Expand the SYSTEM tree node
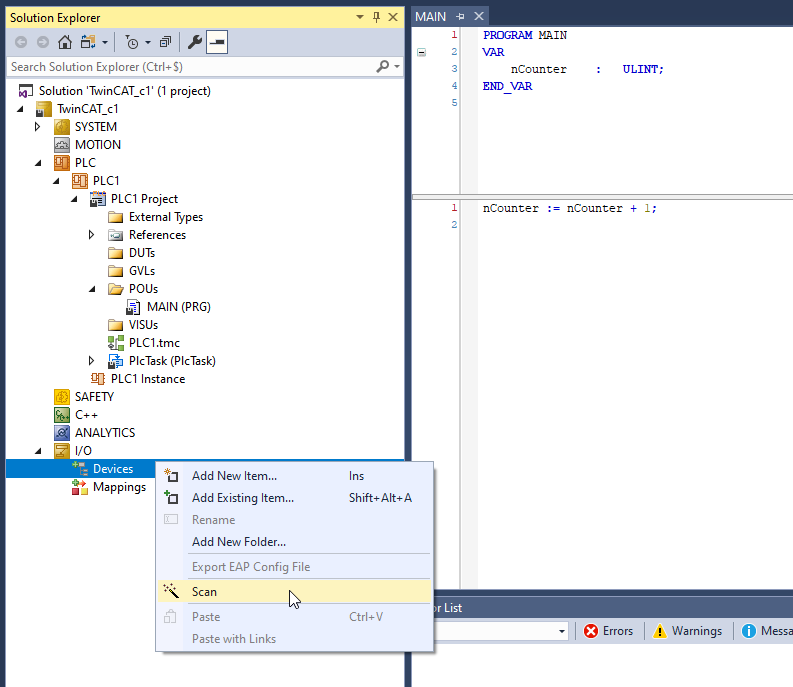 click(x=38, y=127)
